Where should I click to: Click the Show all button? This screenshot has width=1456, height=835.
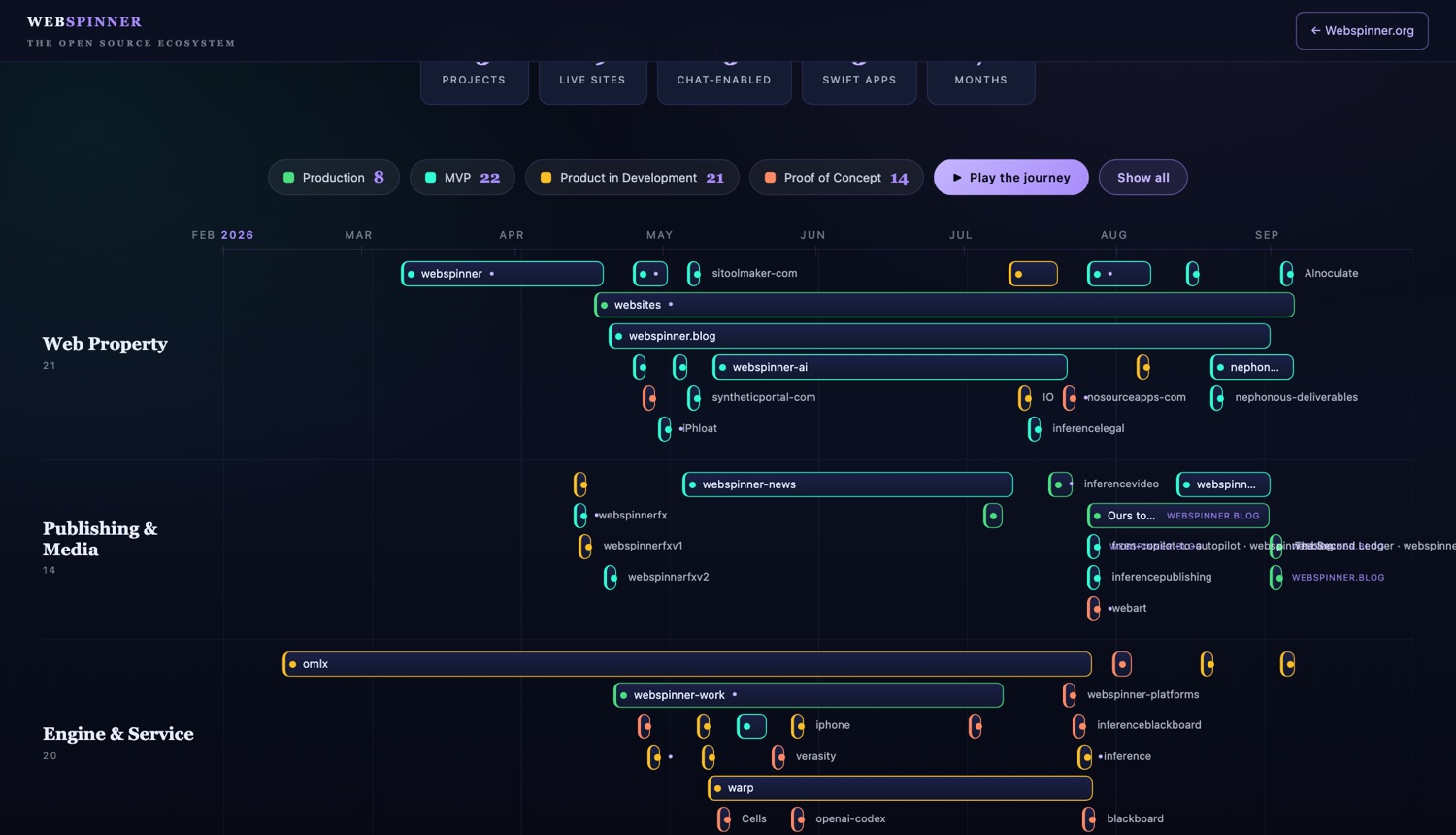[1143, 178]
